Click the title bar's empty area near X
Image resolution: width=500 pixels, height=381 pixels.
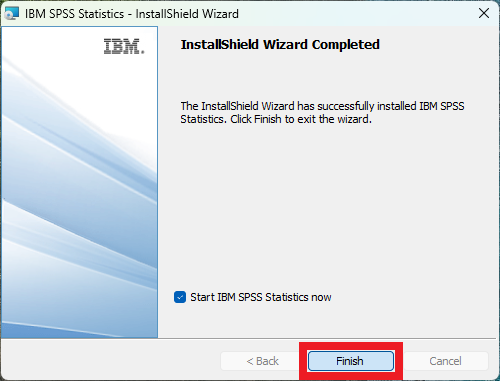(x=357, y=14)
